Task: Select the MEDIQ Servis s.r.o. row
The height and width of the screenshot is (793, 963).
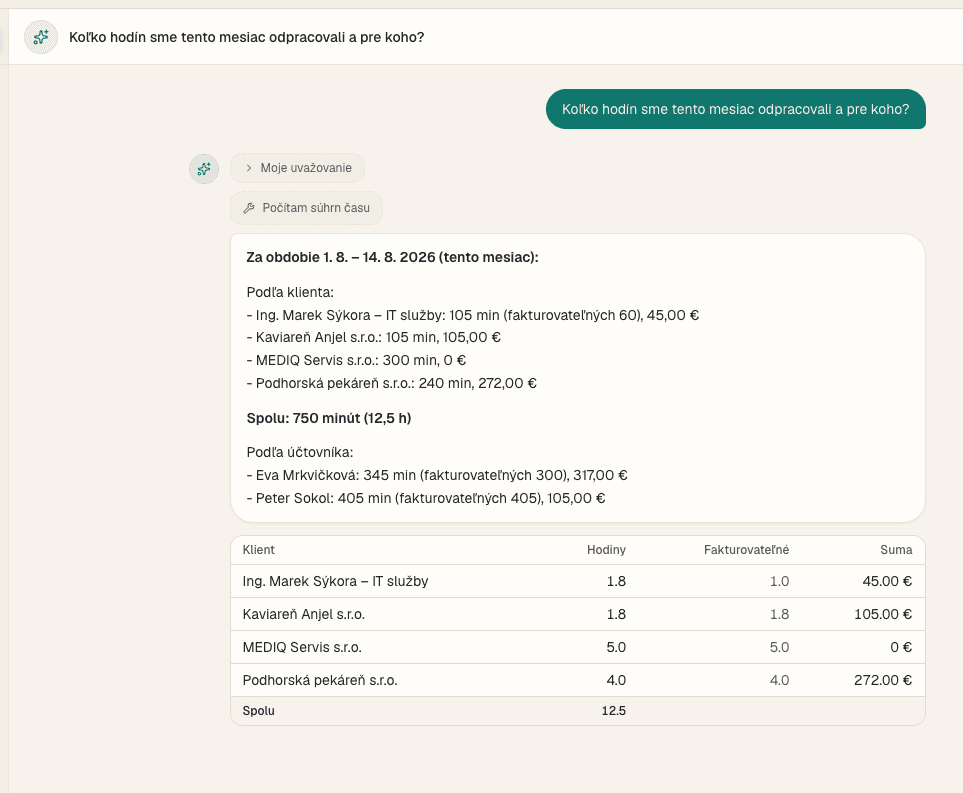Action: (578, 647)
